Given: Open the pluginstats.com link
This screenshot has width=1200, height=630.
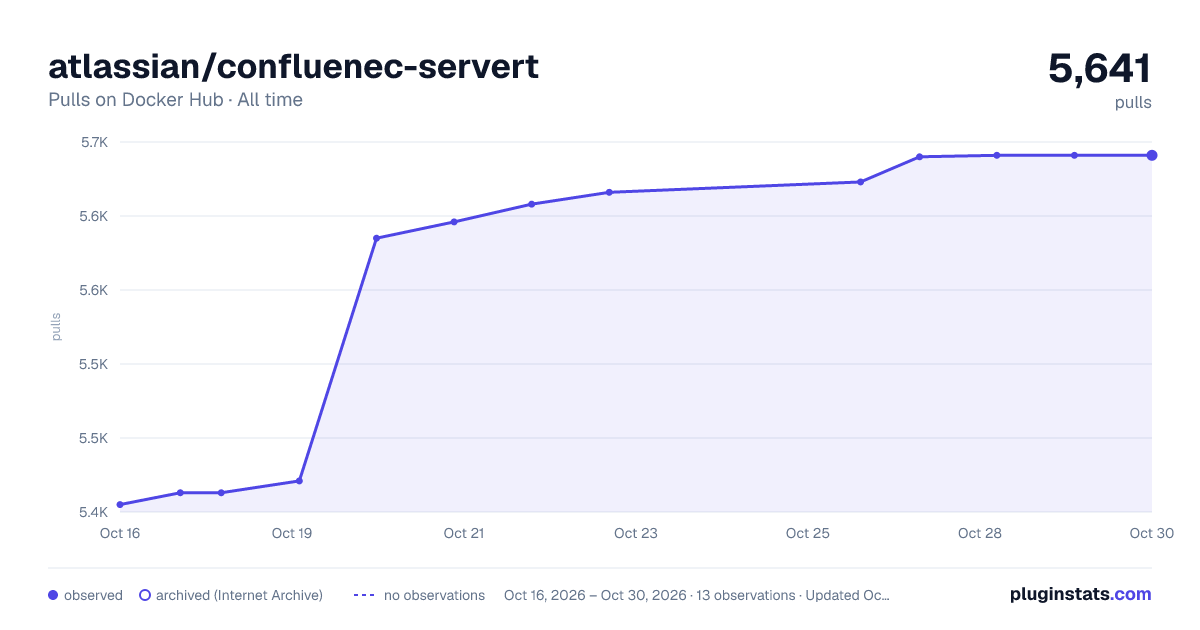Looking at the screenshot, I should tap(1080, 594).
